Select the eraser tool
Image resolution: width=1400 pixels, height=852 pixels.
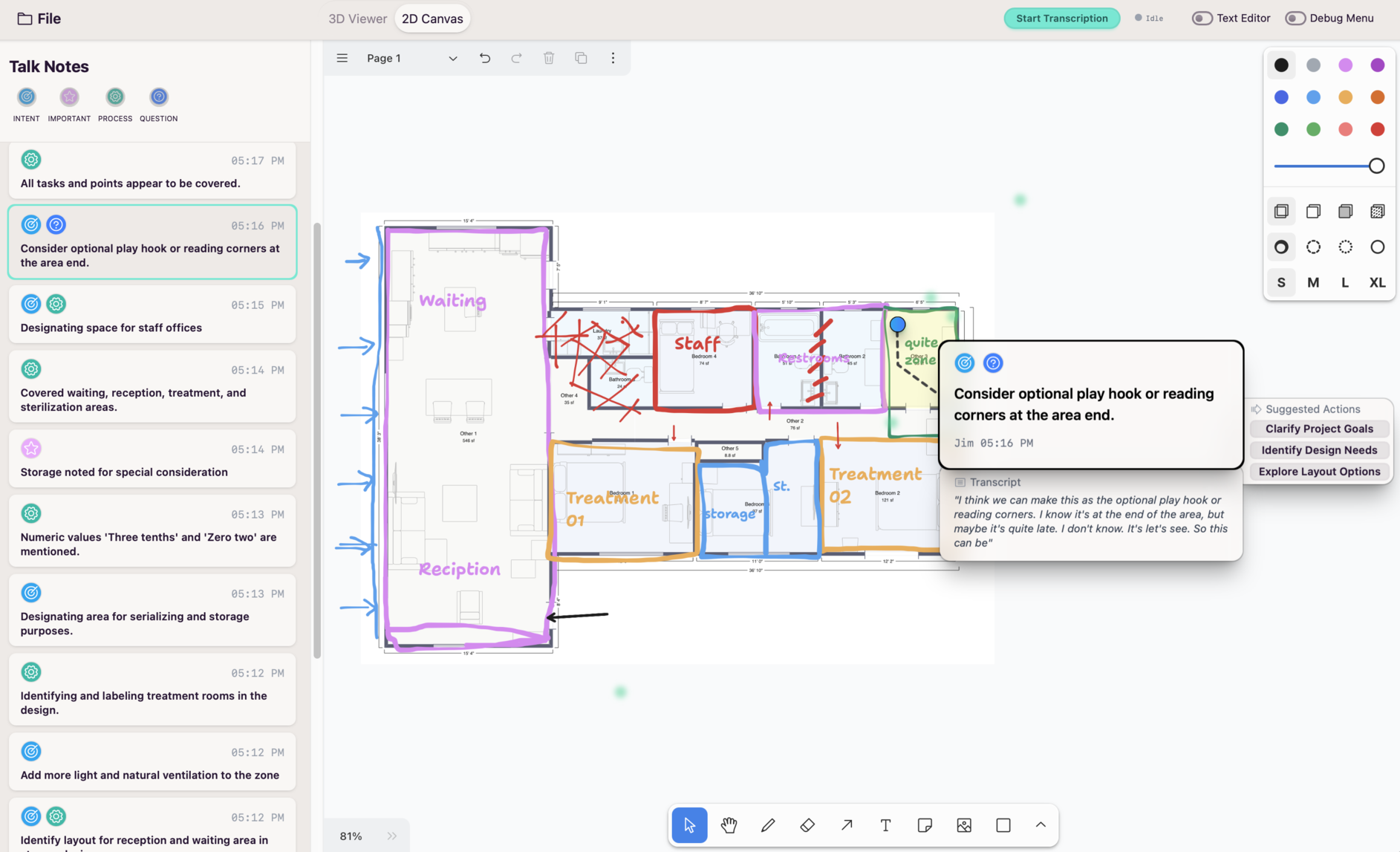(x=807, y=825)
